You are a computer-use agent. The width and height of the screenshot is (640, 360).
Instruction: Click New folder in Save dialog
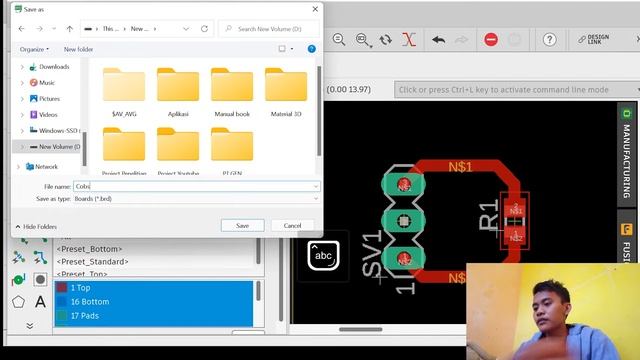tap(78, 49)
